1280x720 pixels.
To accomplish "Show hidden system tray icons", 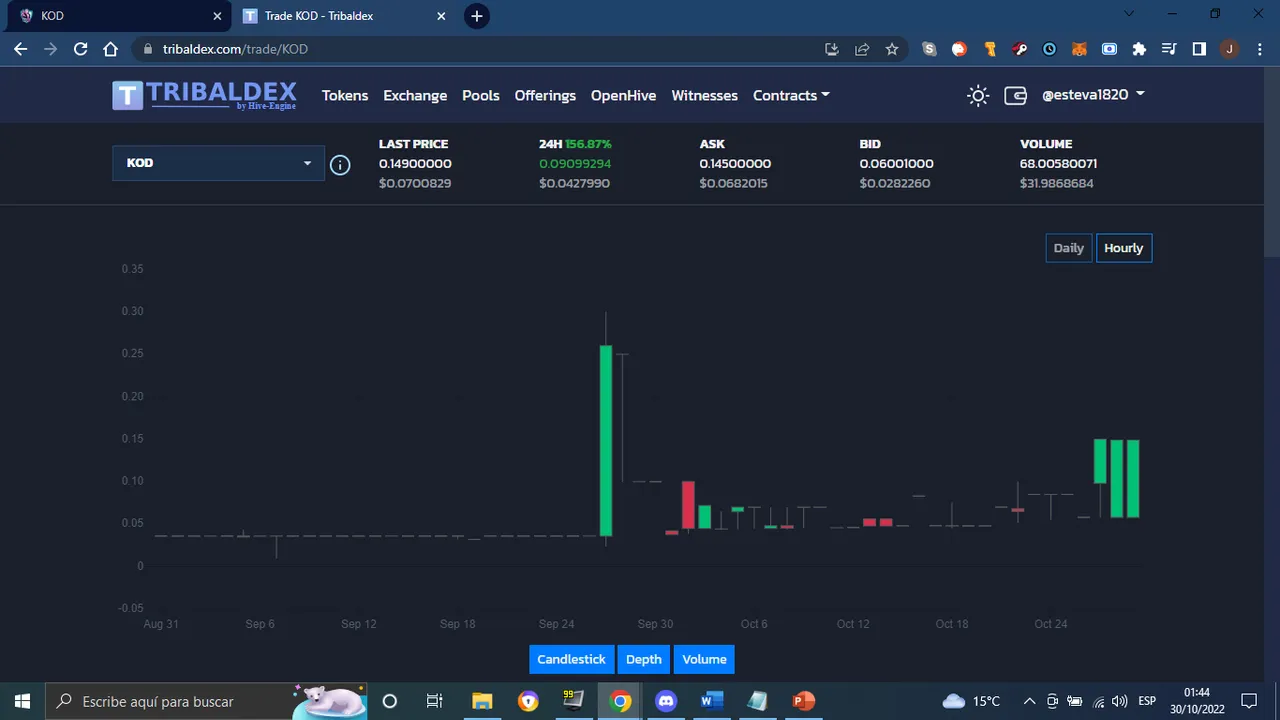I will 1029,701.
